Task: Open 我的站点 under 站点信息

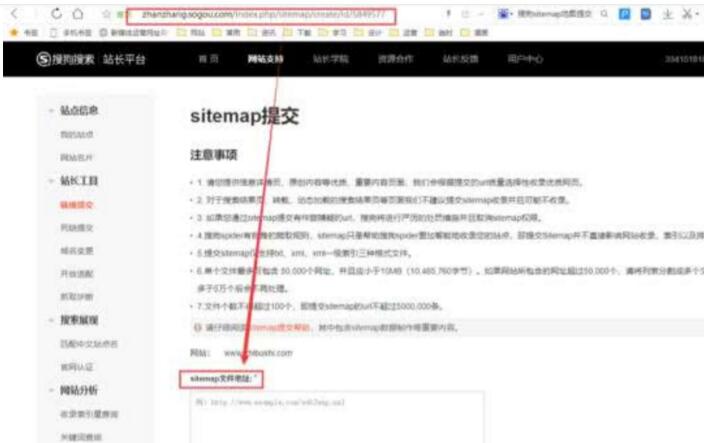Action: pos(77,134)
